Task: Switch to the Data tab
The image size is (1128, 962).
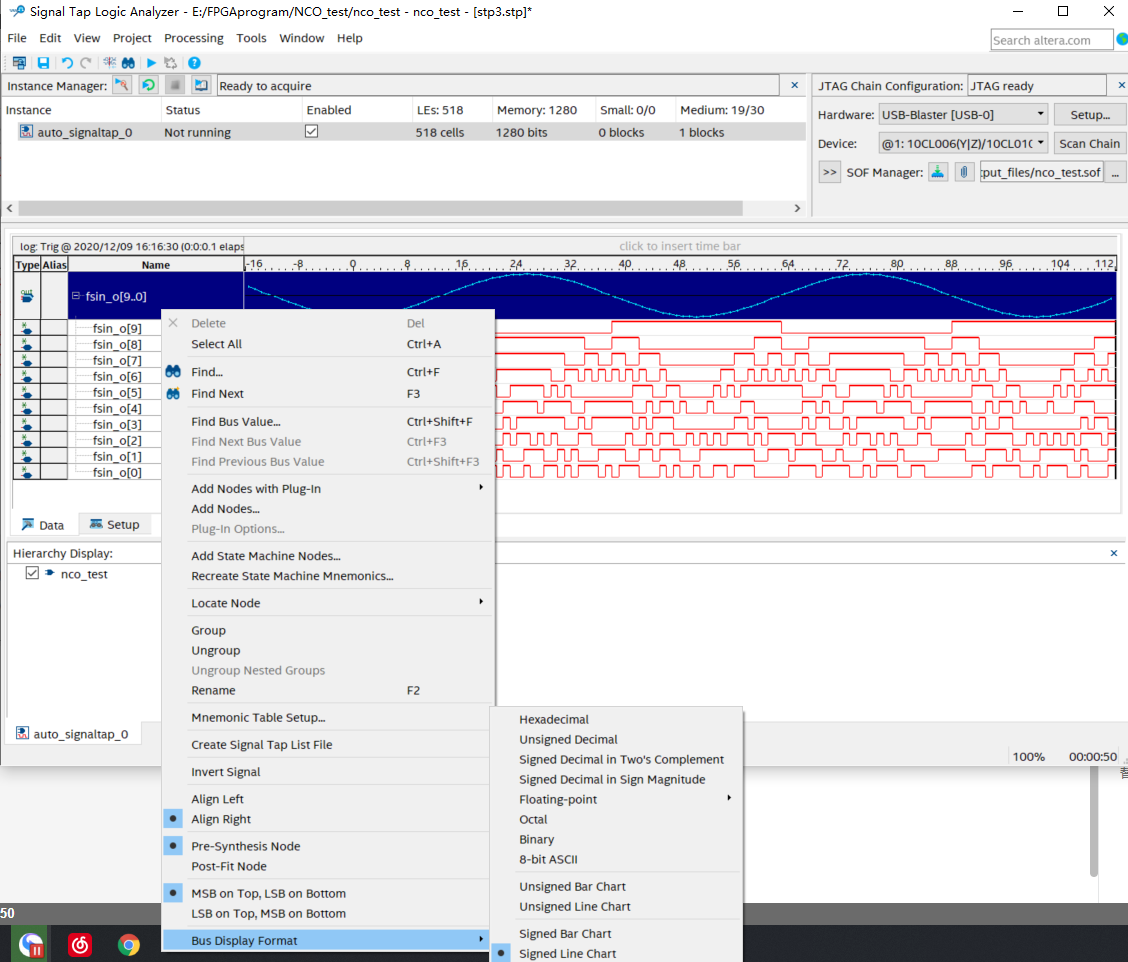Action: 43,525
